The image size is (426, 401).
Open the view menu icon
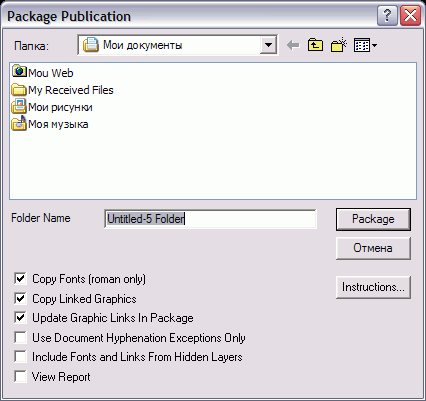pos(365,45)
